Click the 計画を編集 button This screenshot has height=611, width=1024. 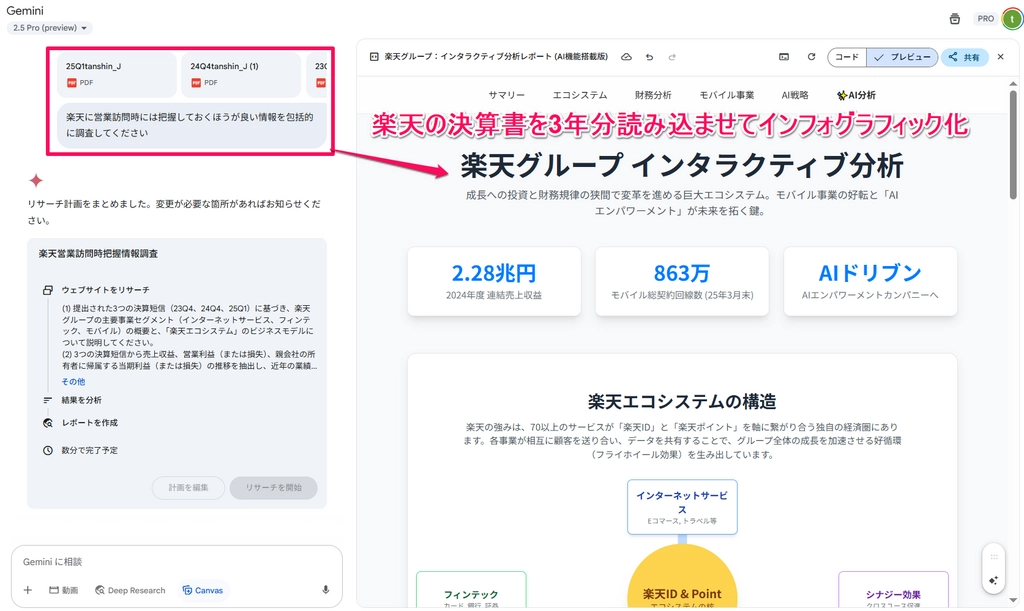tap(188, 488)
